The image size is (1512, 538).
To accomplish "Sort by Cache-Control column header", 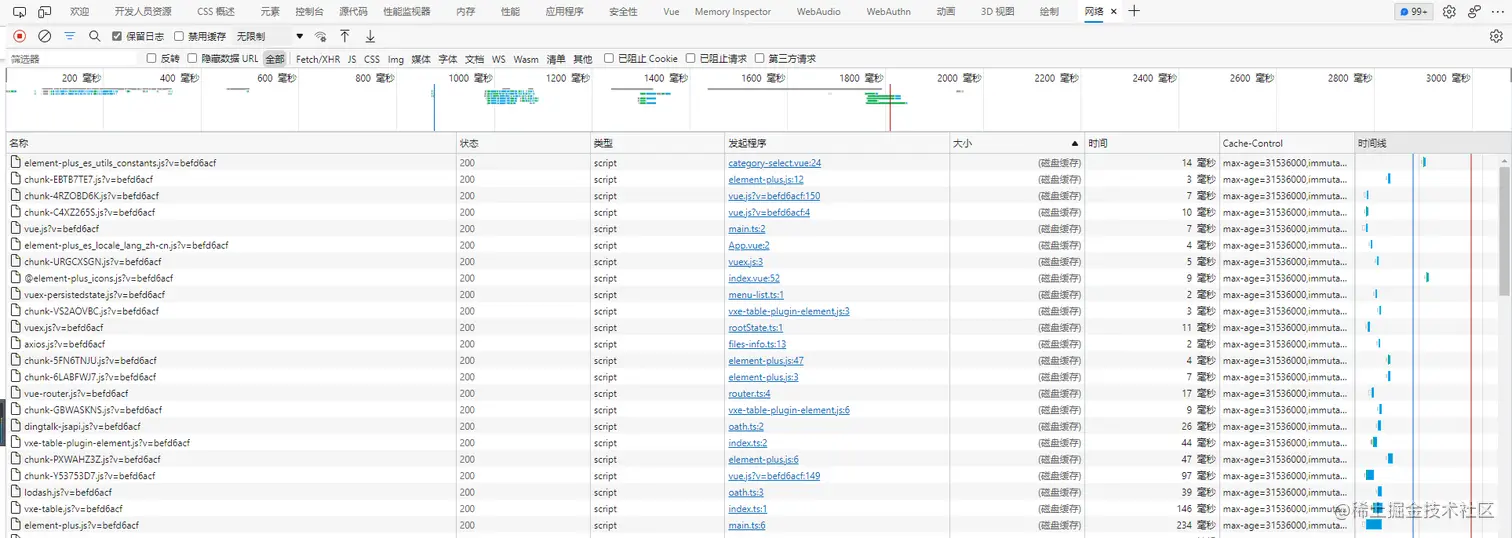I will (1287, 143).
